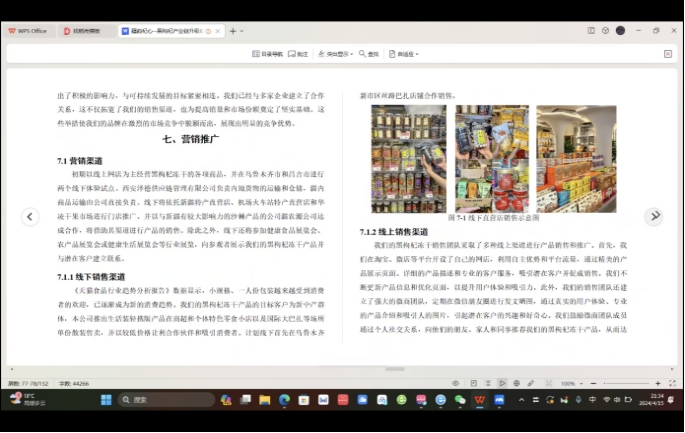Viewport: 685px width, 433px height.
Task: Open the 翻译 dropdown in toolbar
Action: click(x=404, y=54)
